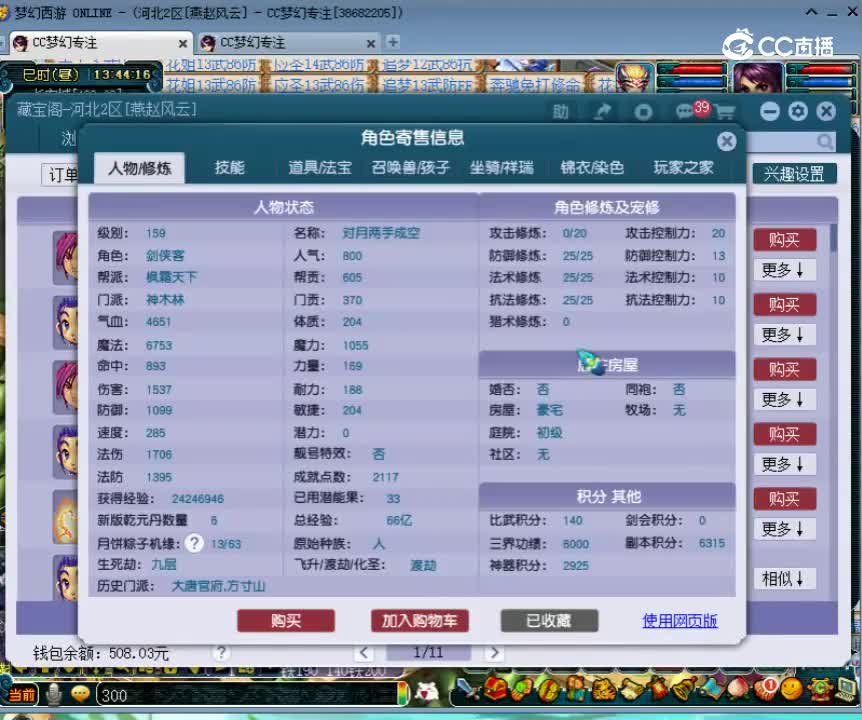Click the search magnifier icon in 藏宝阁
The height and width of the screenshot is (720, 862).
824,142
